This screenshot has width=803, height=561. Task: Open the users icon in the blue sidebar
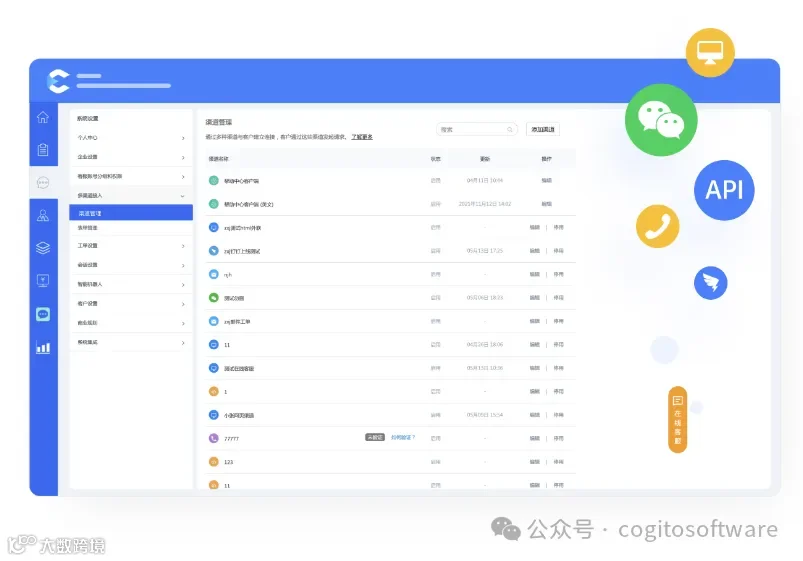click(43, 215)
